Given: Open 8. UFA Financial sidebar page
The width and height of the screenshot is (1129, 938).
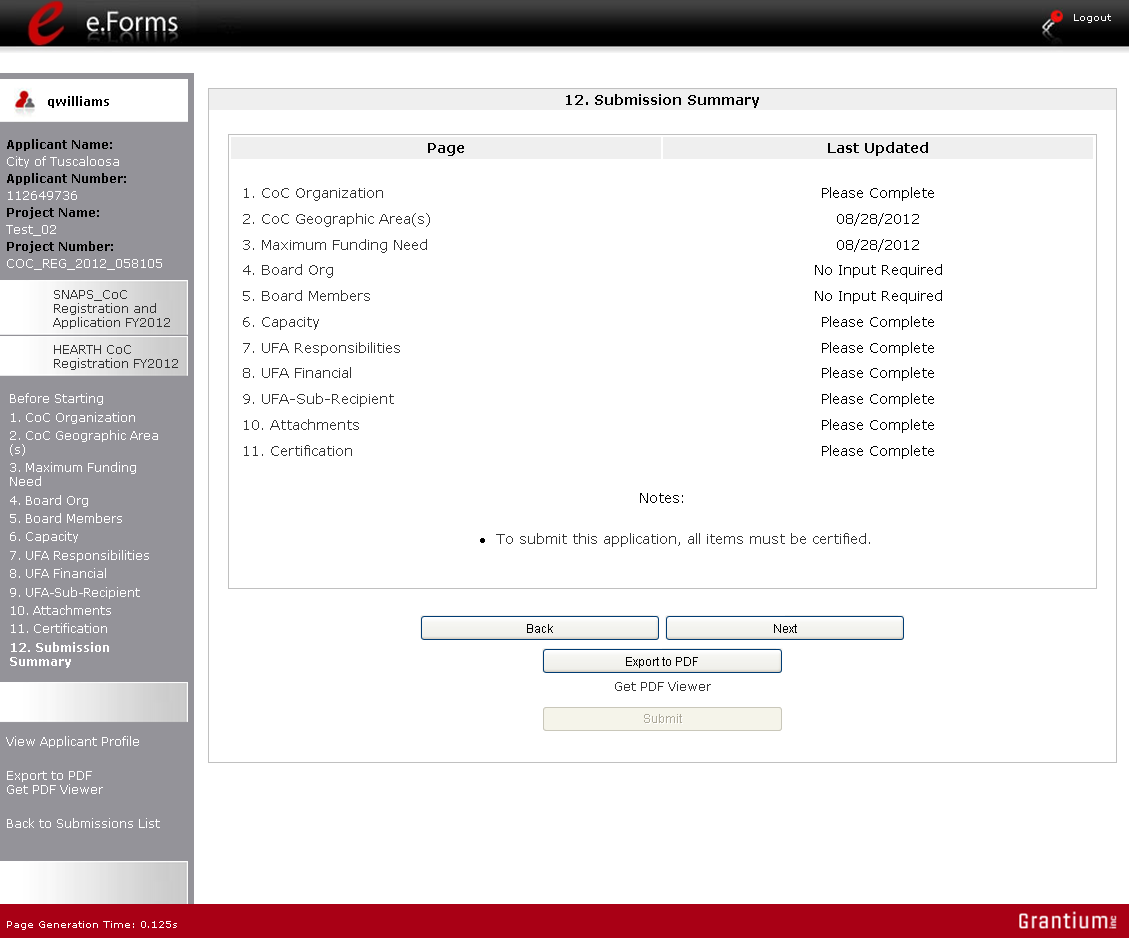Looking at the screenshot, I should (x=57, y=574).
